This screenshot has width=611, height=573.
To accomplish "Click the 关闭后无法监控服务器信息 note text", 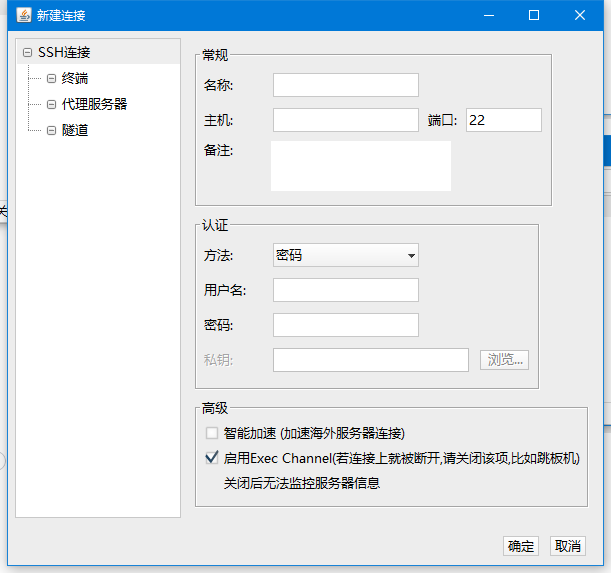I will [x=302, y=483].
